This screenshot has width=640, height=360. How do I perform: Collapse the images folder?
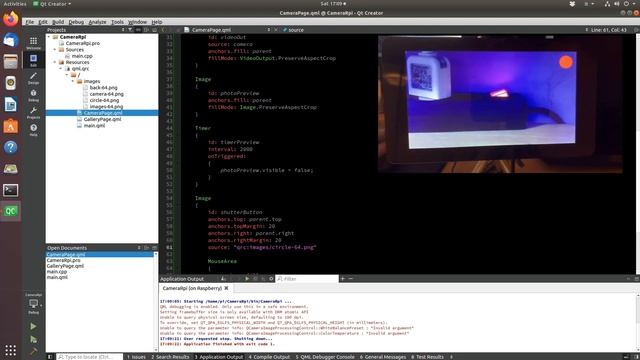point(73,81)
